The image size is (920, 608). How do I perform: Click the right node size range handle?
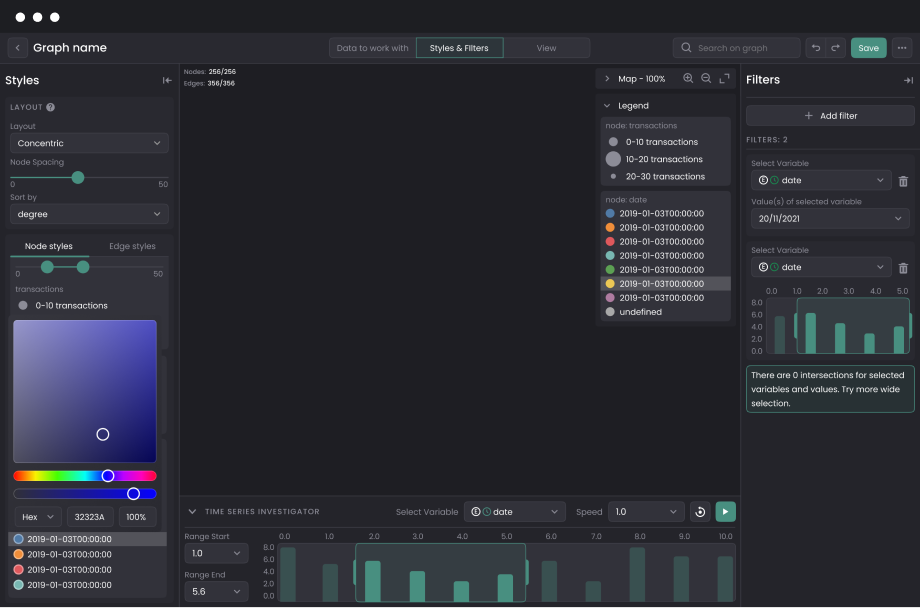(83, 267)
